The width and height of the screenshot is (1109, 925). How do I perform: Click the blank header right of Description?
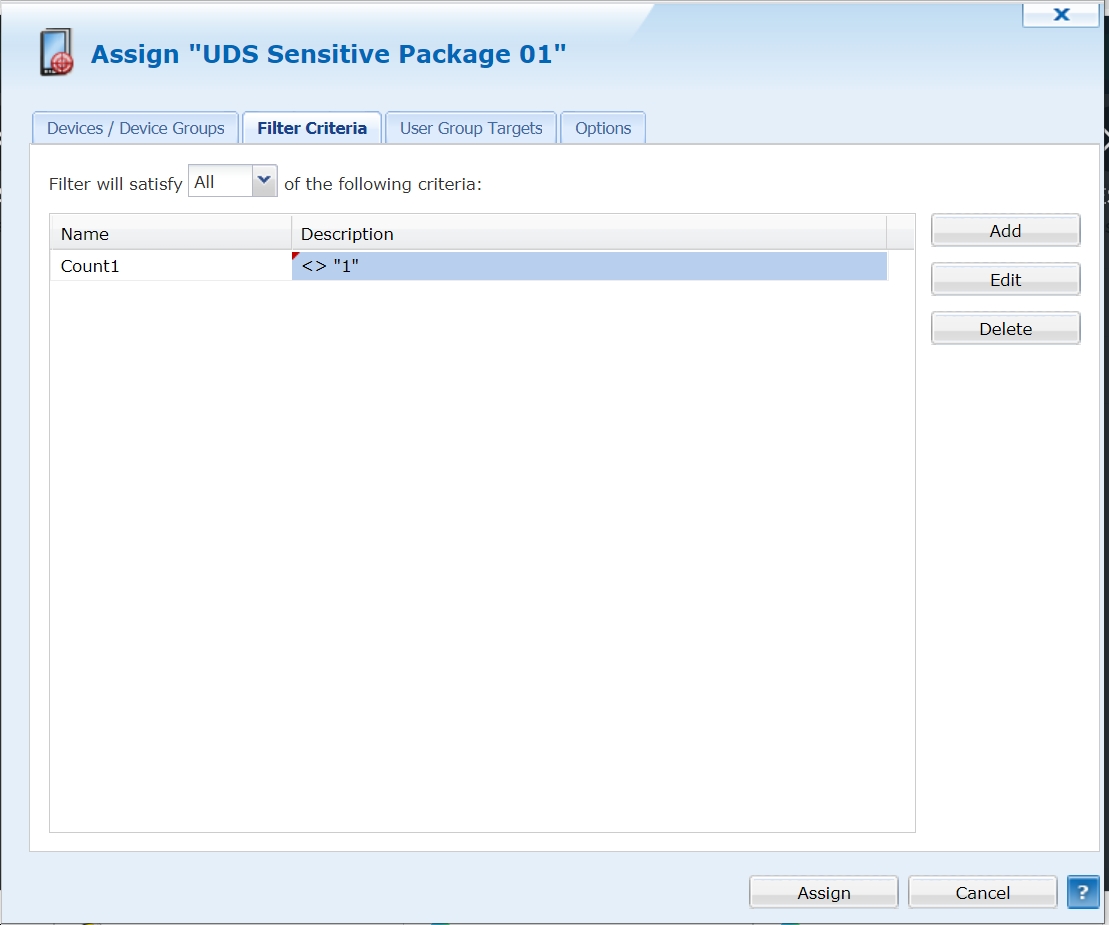900,234
